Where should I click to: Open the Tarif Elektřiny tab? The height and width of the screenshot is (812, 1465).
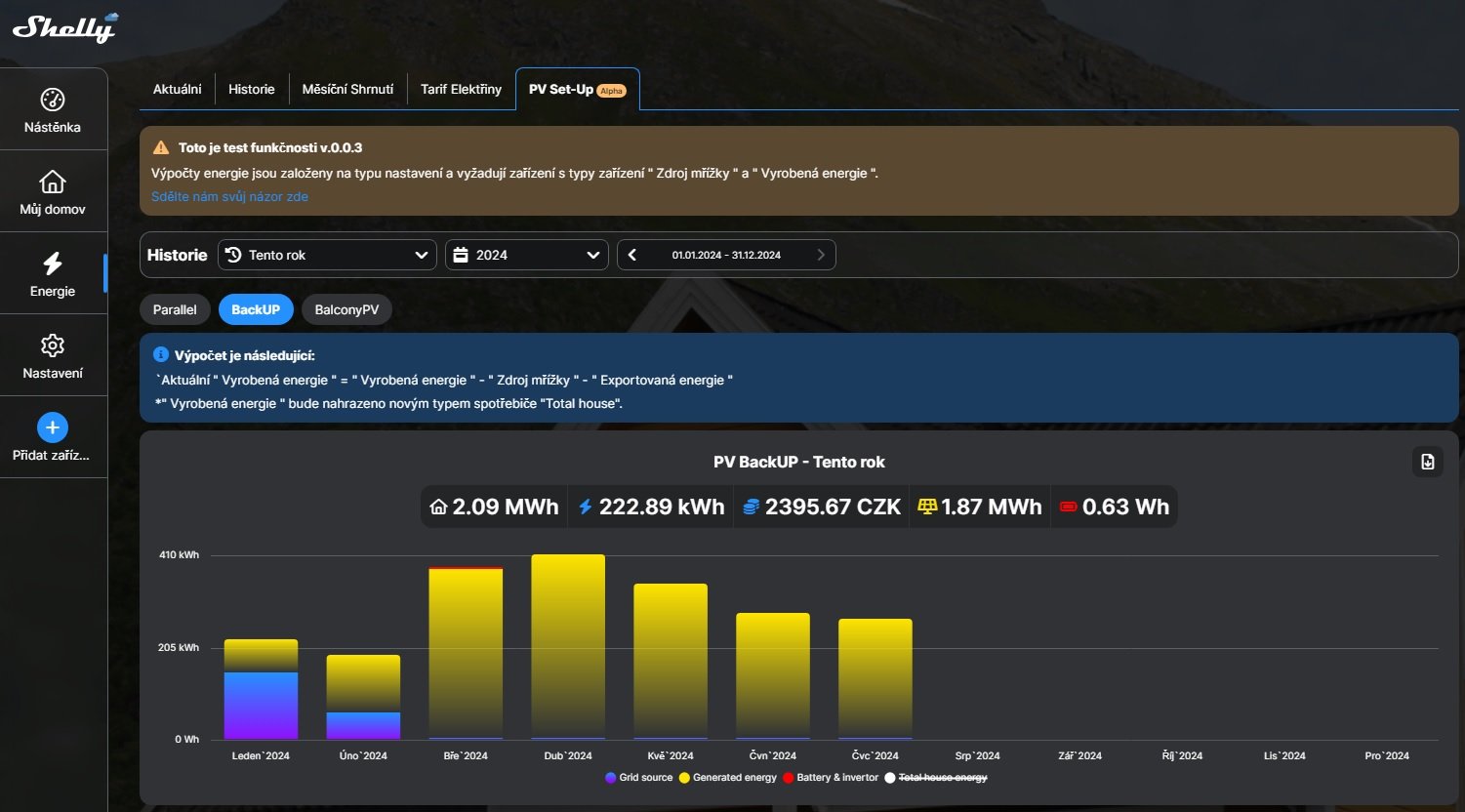pos(461,89)
